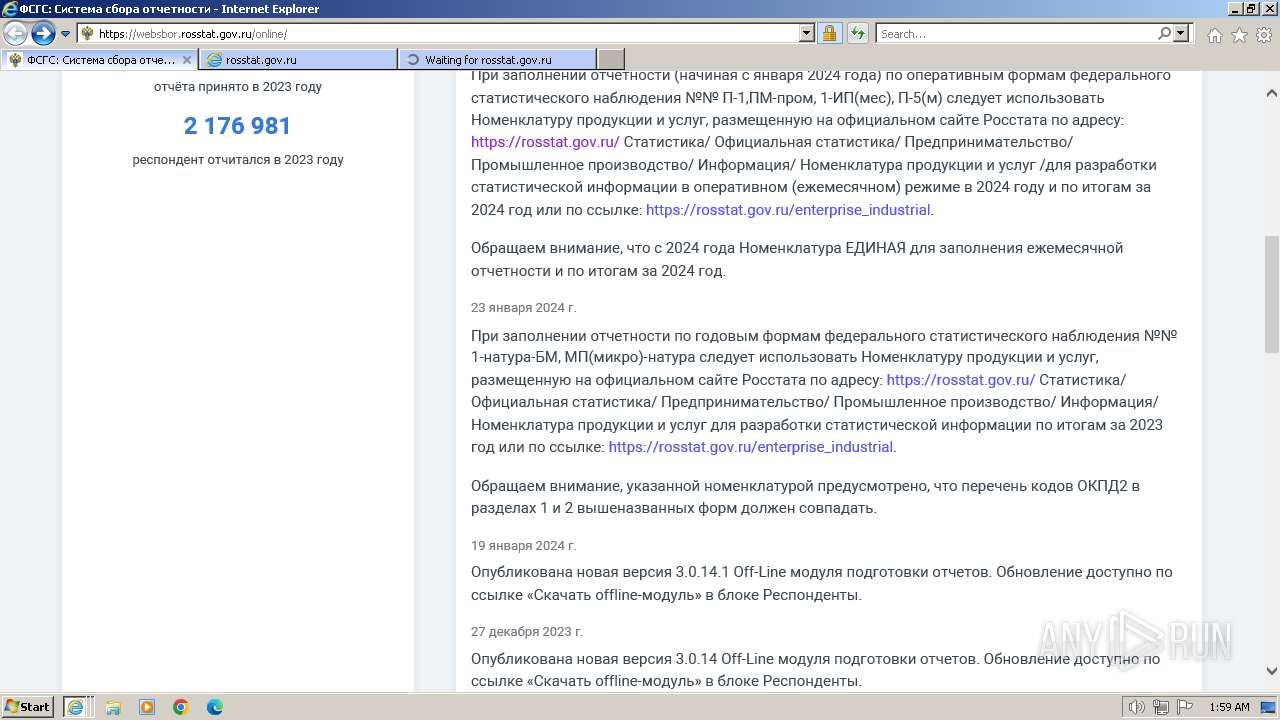Click the page scrollbar down arrow
This screenshot has height=720, width=1280.
pos(1271,671)
